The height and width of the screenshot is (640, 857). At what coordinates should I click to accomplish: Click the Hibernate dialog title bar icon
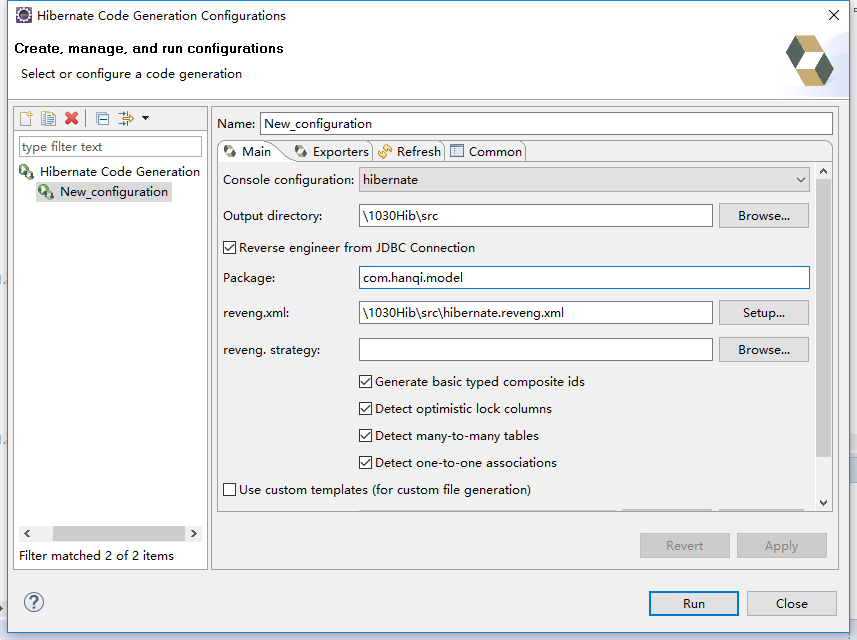(24, 15)
